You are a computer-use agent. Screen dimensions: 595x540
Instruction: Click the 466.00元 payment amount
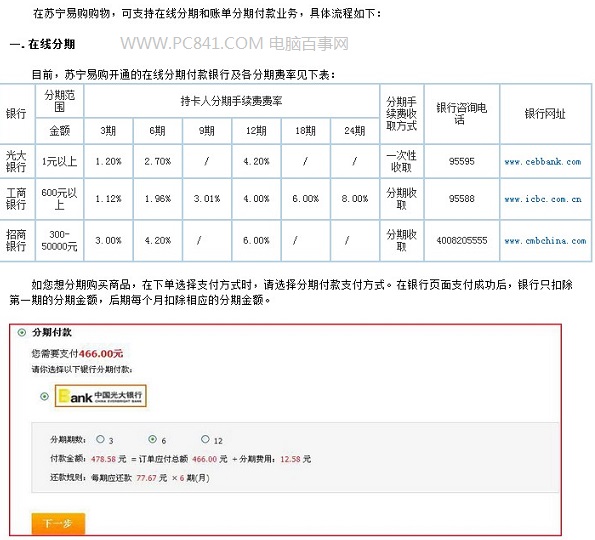(101, 354)
